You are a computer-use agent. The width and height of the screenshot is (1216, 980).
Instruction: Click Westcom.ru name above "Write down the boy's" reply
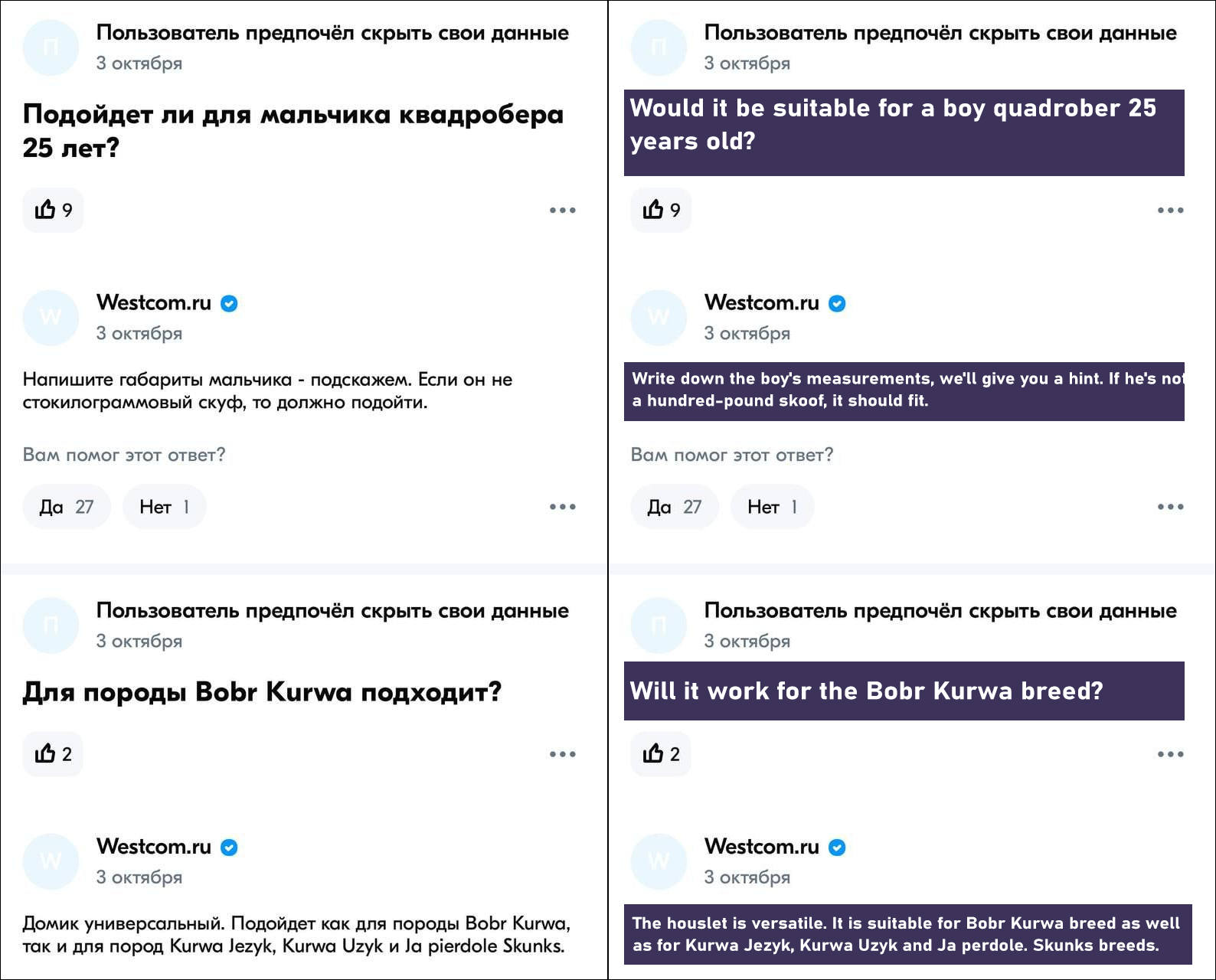point(762,303)
